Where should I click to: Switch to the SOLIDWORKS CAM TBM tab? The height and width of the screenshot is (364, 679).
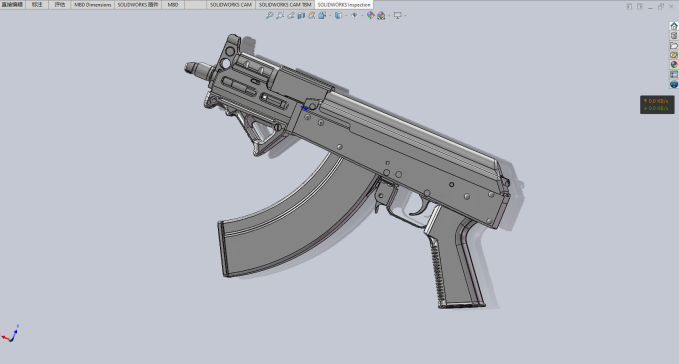pos(285,5)
